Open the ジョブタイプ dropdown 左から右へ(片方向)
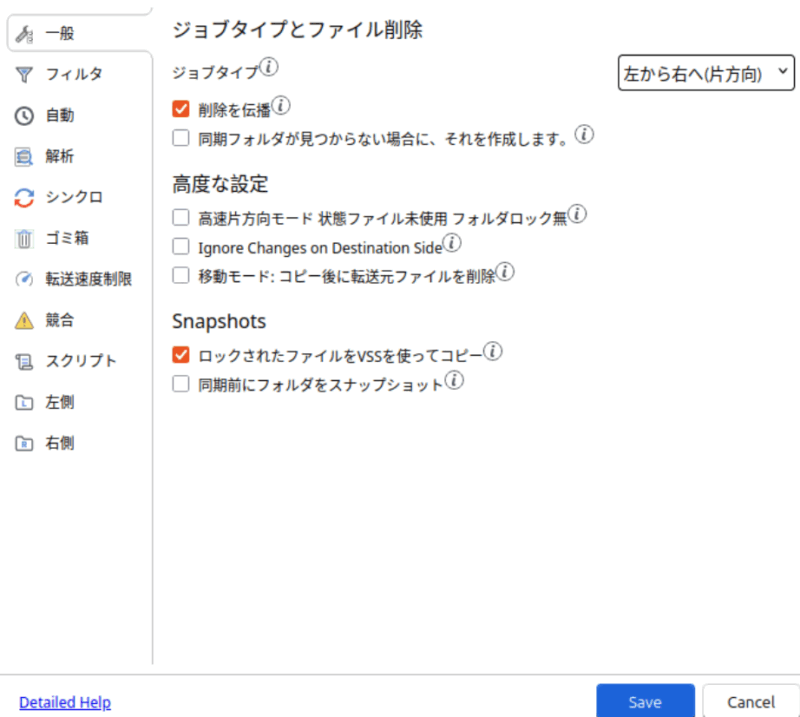The height and width of the screenshot is (717, 800). click(706, 73)
